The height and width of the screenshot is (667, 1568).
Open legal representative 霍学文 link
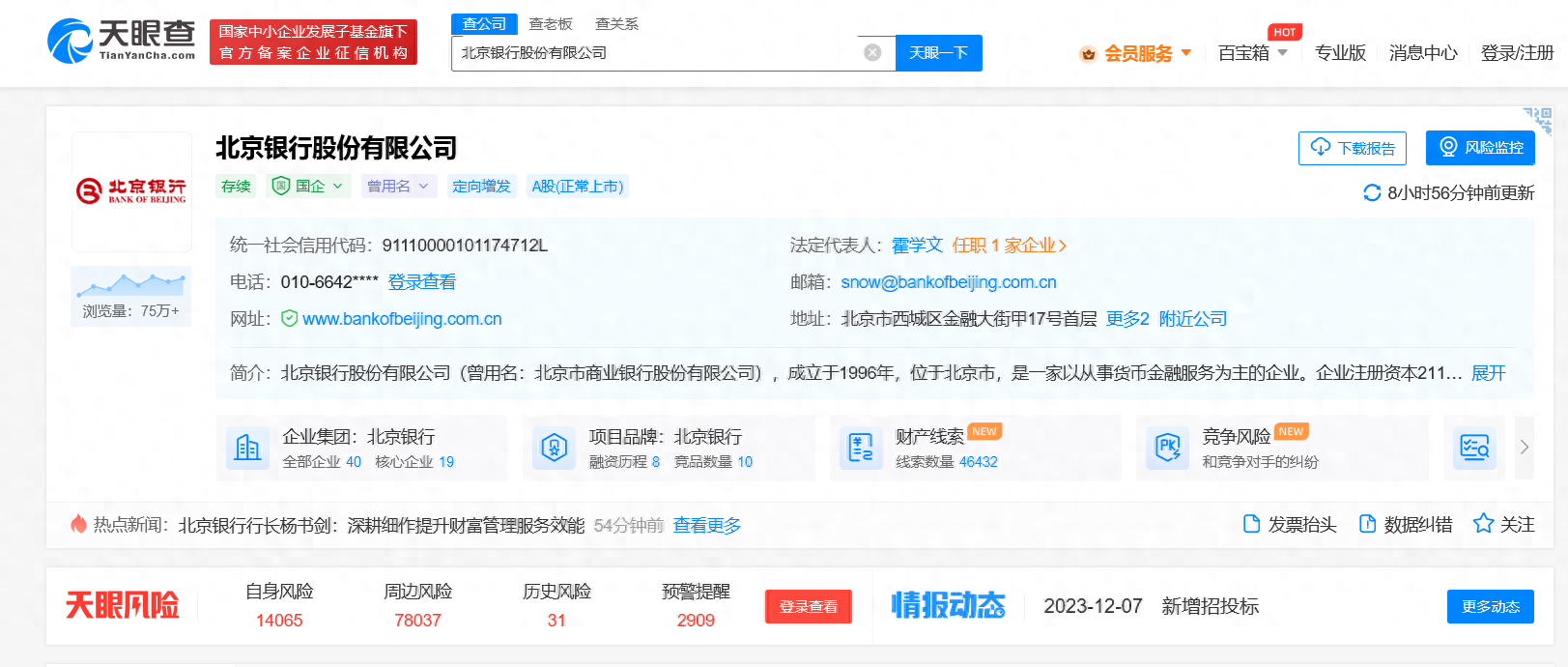click(x=917, y=246)
